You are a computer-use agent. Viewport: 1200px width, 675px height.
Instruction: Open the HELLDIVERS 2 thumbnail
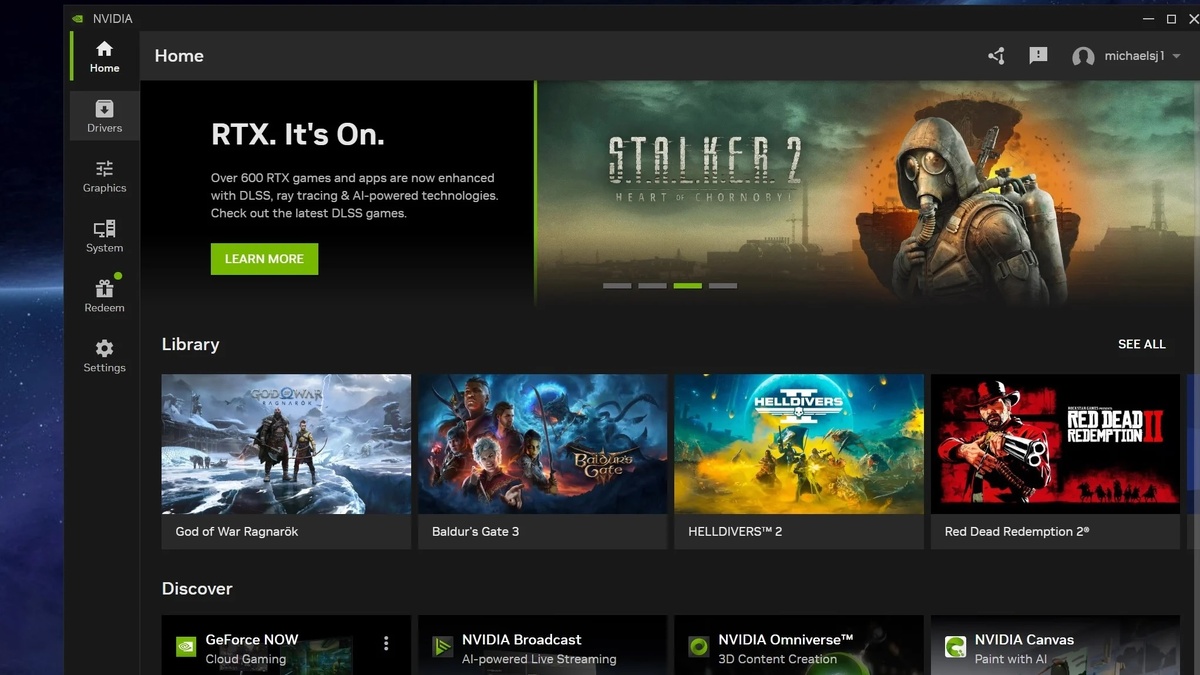click(x=799, y=444)
